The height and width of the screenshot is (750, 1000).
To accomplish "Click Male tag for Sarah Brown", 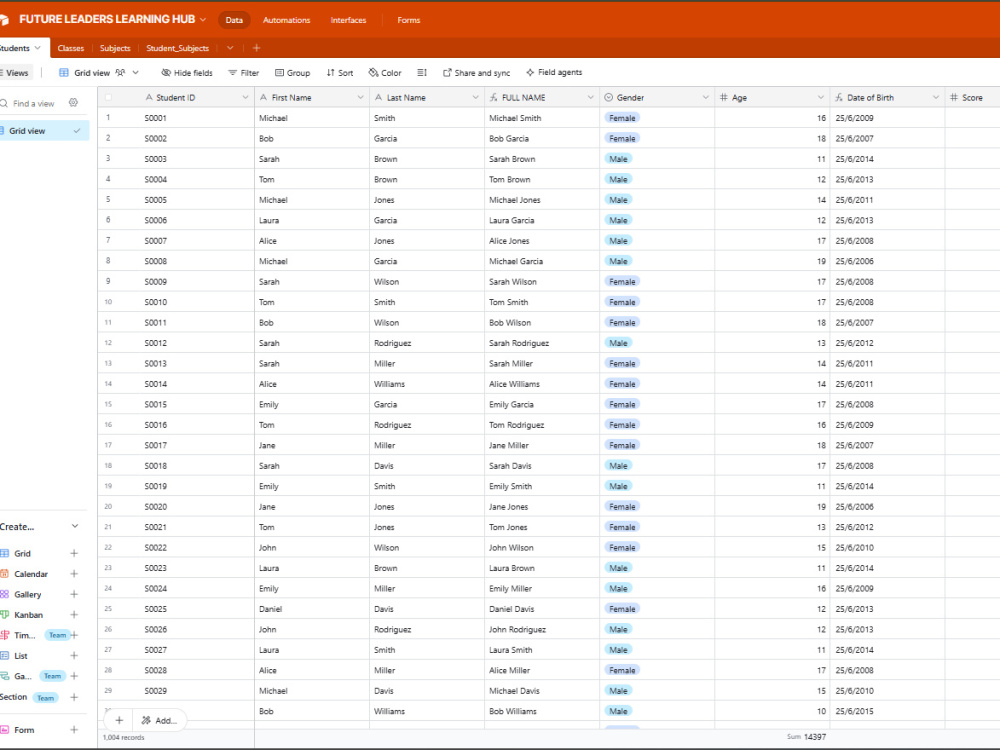I will point(618,159).
